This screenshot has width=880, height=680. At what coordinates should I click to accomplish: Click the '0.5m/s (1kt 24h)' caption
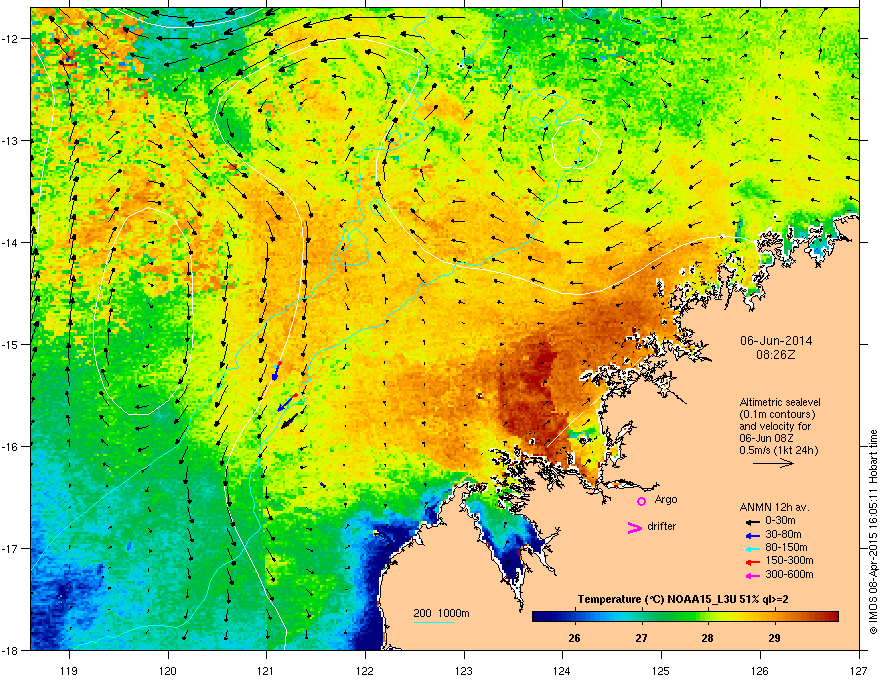tap(778, 451)
